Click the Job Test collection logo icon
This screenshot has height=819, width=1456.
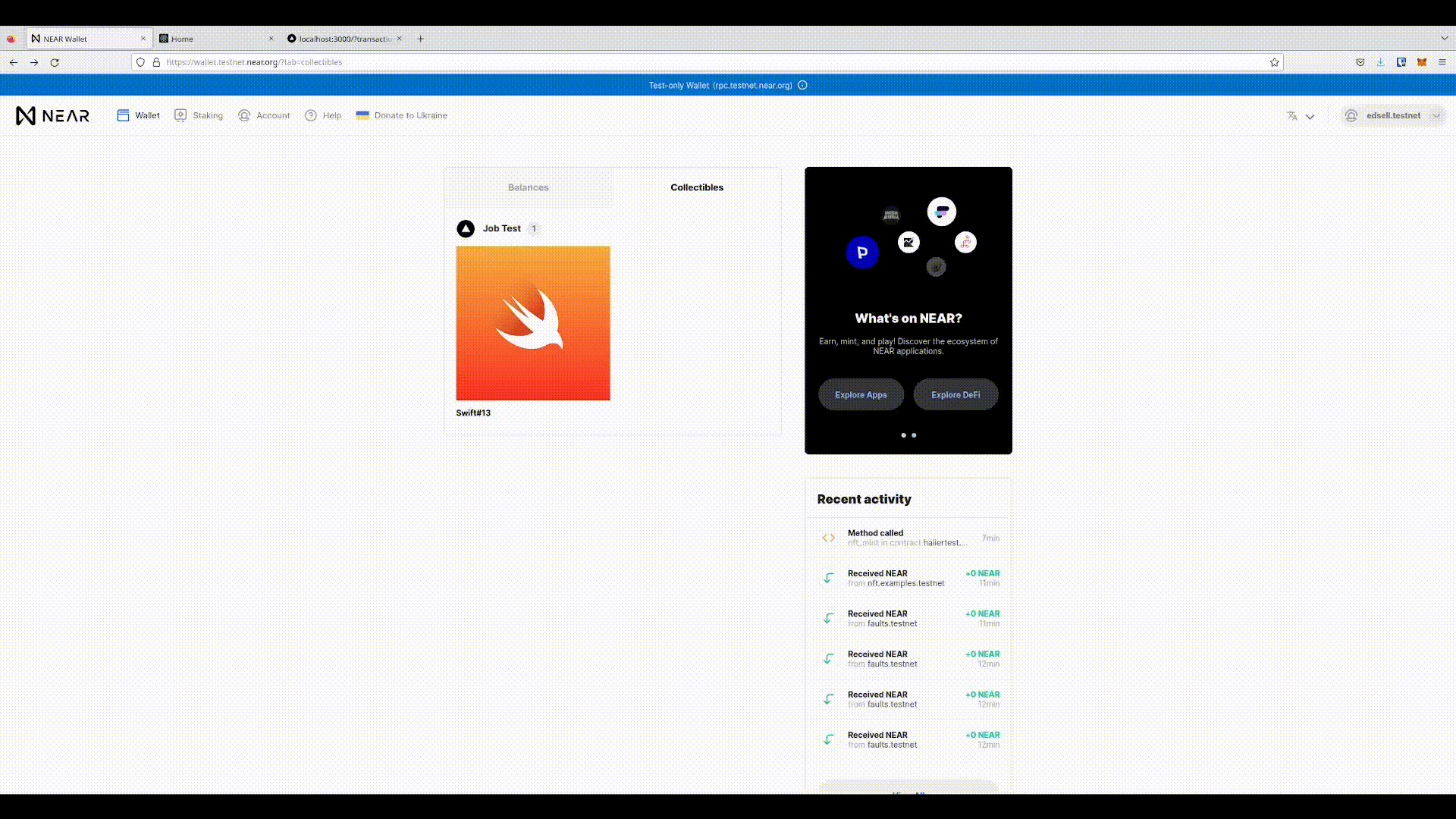466,228
